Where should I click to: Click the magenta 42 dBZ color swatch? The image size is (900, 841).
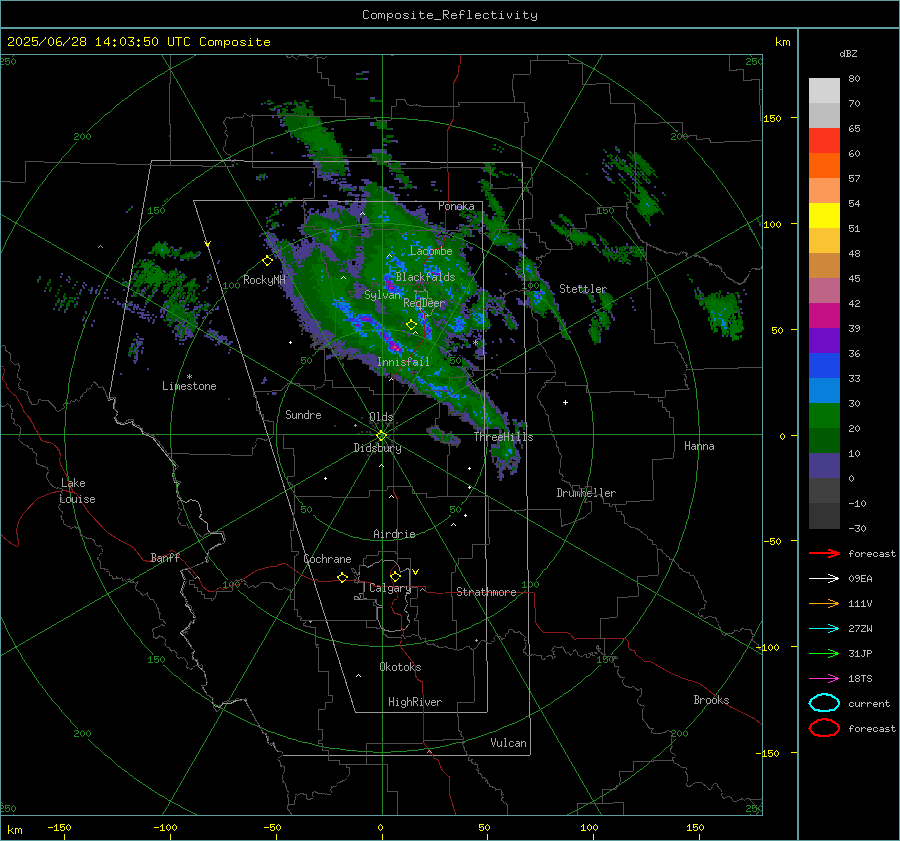(x=824, y=315)
